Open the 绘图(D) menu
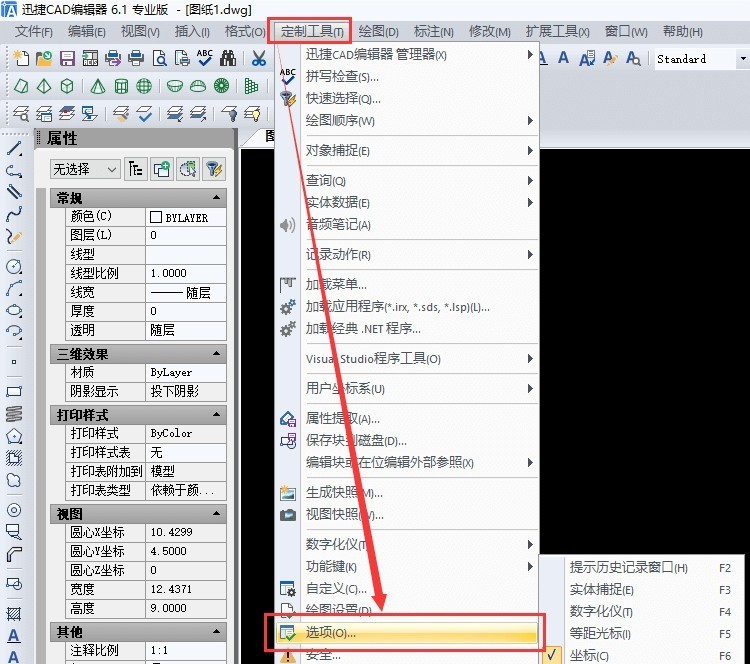750x664 pixels. (x=378, y=32)
